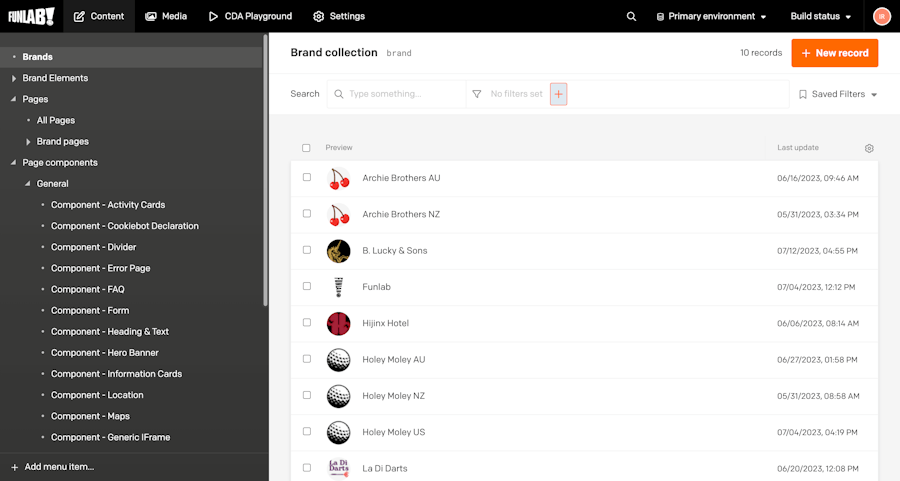
Task: Collapse the Page components tree arrow
Action: (x=14, y=162)
